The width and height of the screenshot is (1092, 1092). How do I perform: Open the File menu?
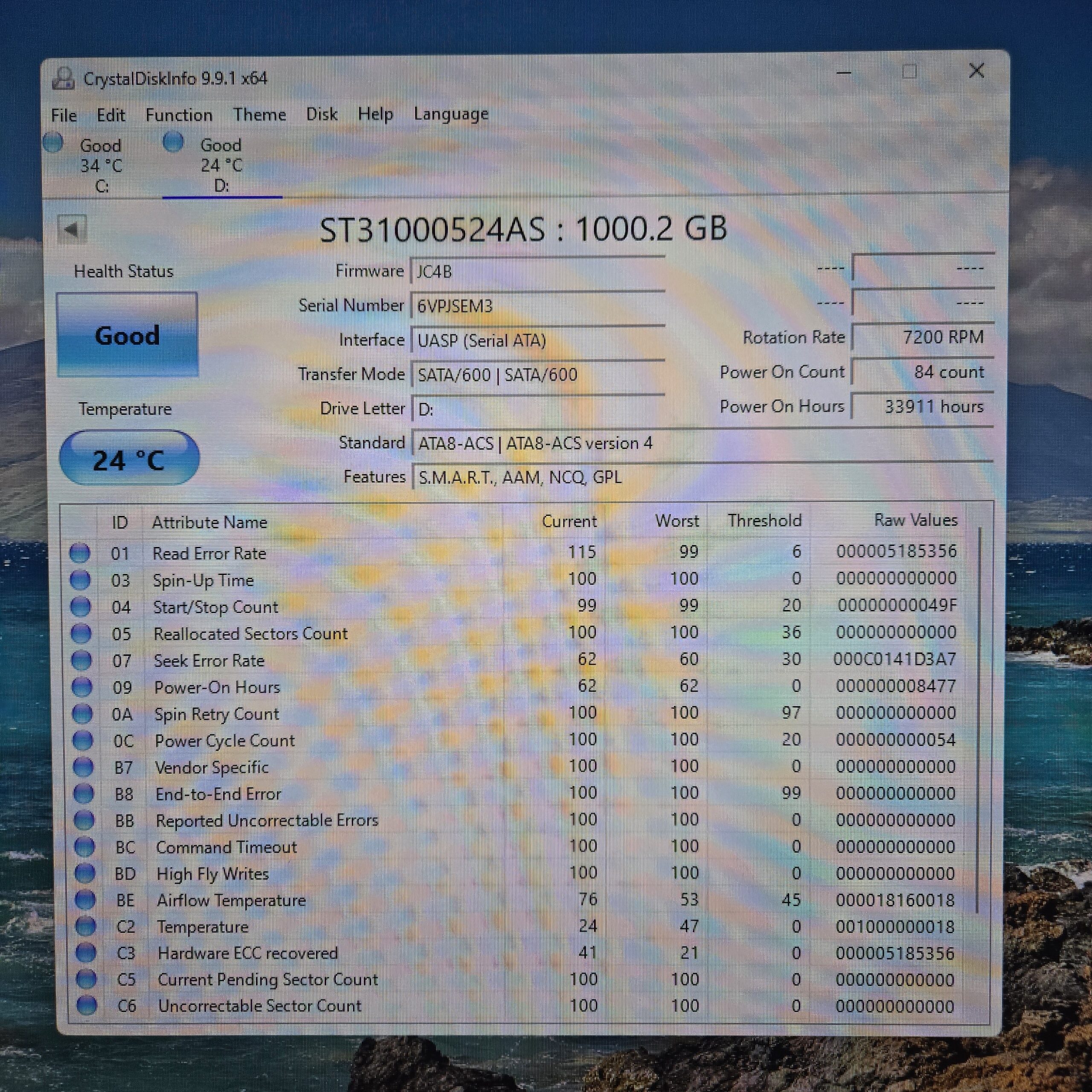pyautogui.click(x=64, y=115)
